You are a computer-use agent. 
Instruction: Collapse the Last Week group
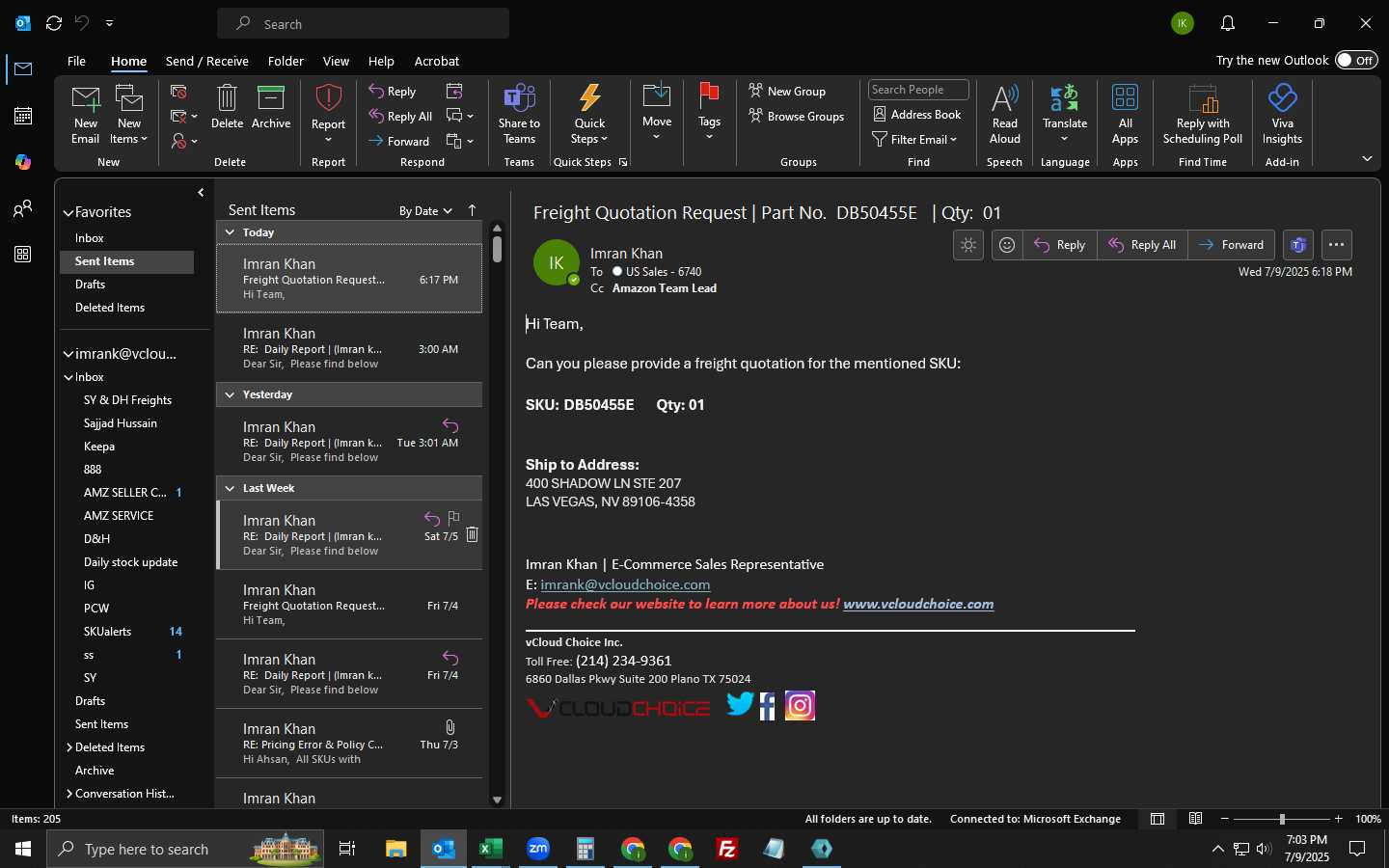pos(230,488)
